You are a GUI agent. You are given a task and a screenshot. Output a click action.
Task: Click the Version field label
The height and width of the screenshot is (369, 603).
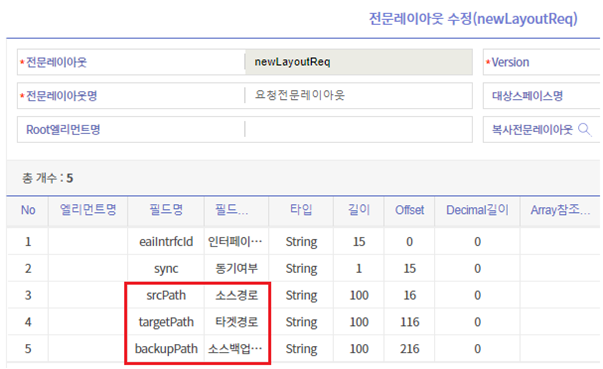tap(510, 62)
